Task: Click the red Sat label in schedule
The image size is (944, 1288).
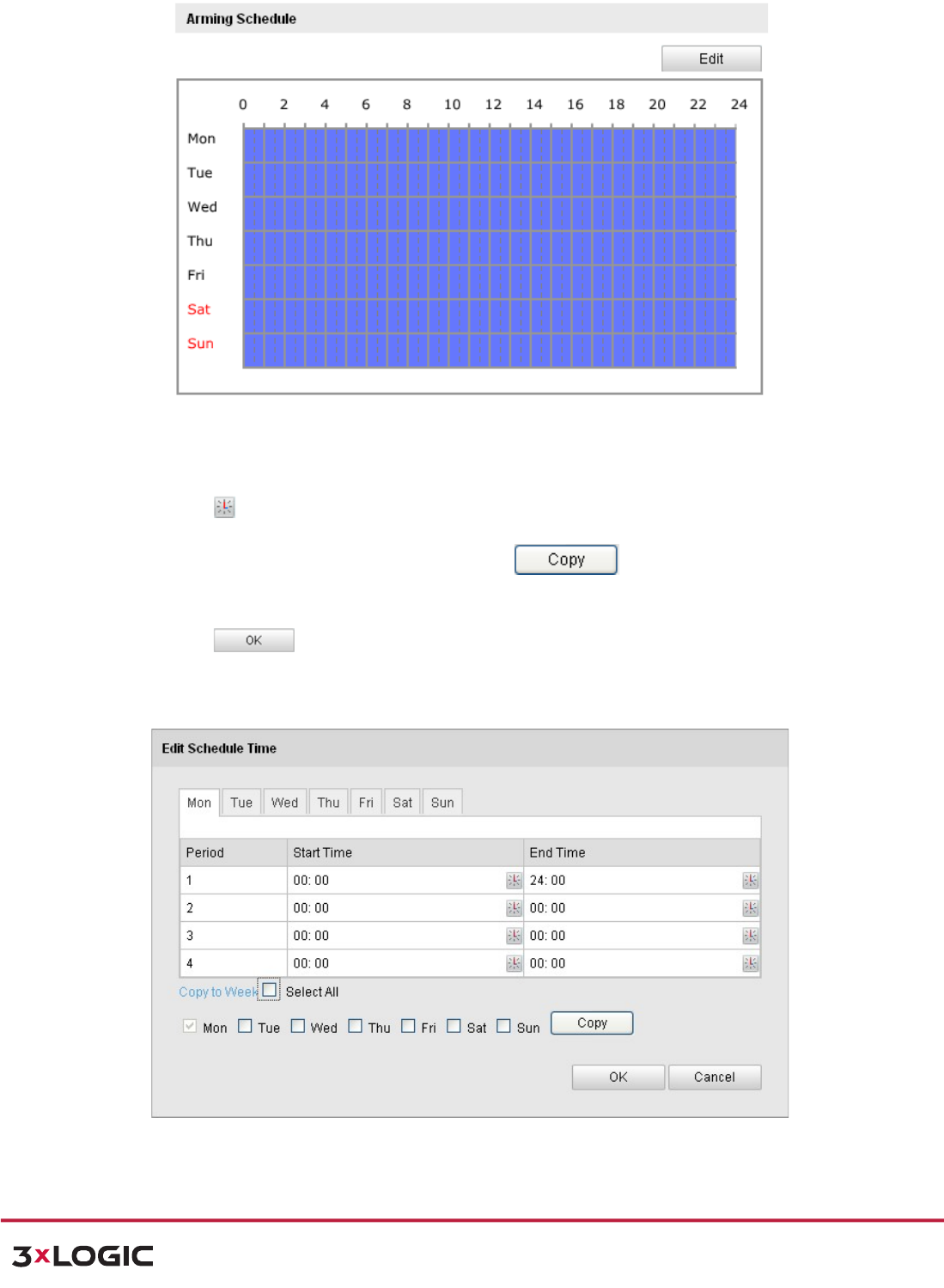Action: click(x=198, y=309)
